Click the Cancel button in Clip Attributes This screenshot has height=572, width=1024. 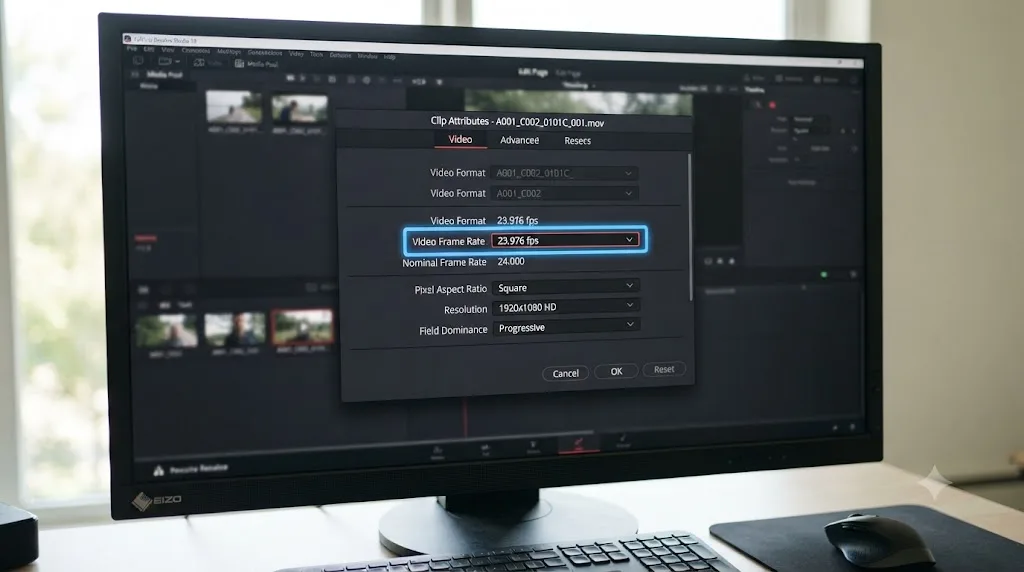point(566,373)
